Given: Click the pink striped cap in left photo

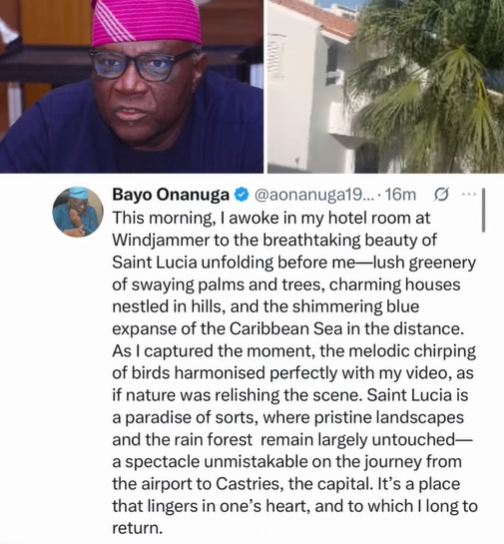Looking at the screenshot, I should 147,24.
